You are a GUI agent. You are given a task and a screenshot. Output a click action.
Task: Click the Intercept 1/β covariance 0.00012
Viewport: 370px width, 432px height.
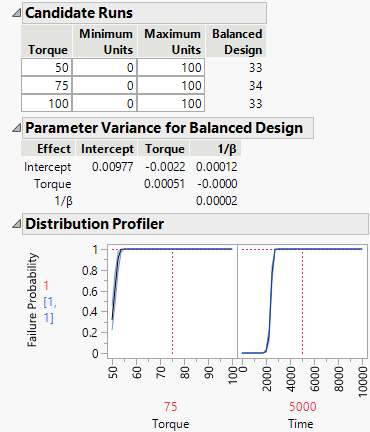pos(217,167)
